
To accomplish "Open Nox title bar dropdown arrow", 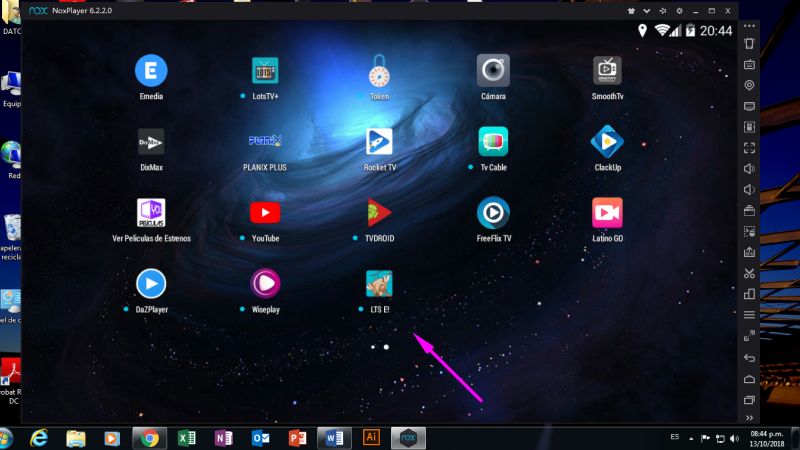I will pyautogui.click(x=646, y=11).
